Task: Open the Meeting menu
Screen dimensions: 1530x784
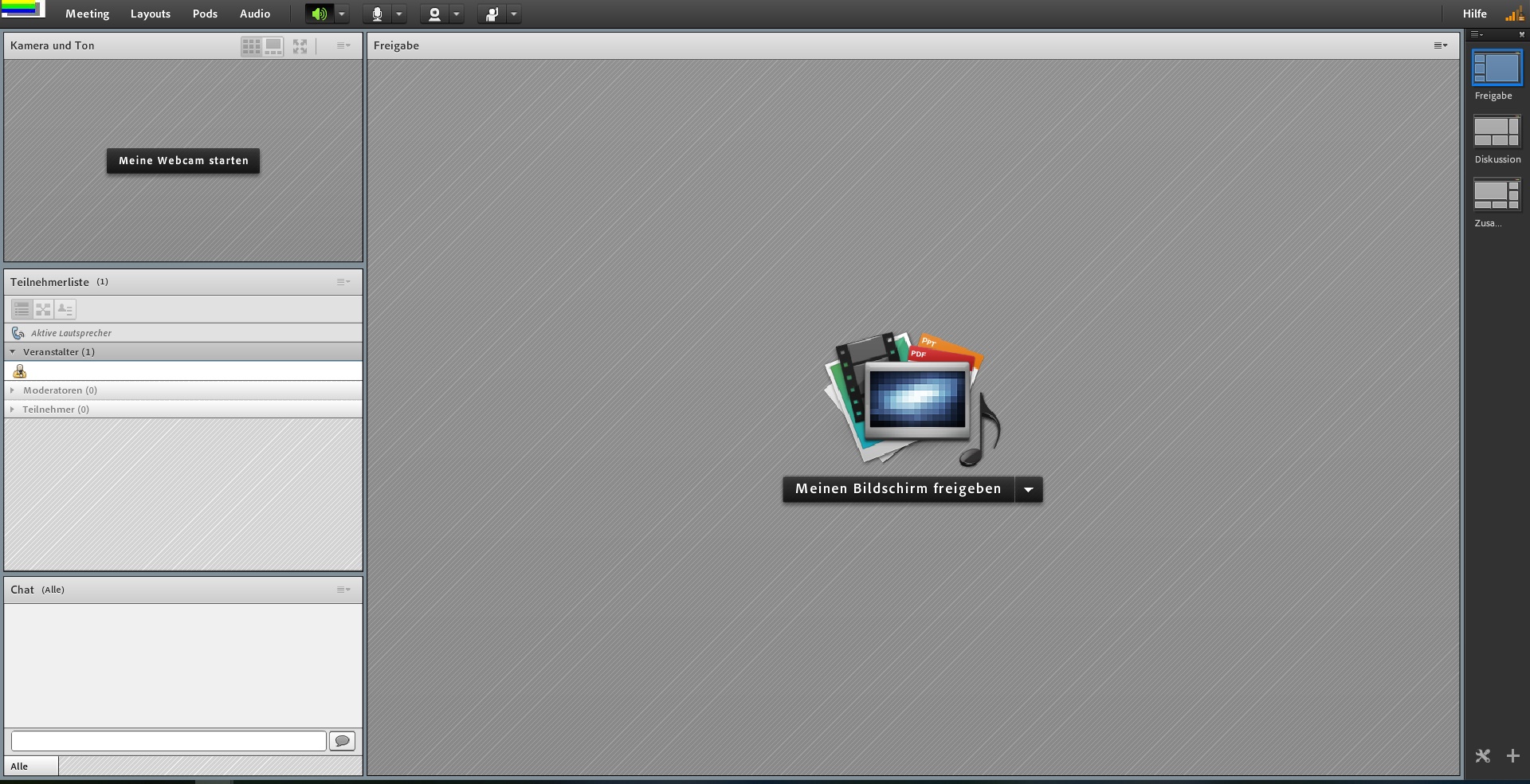Action: point(87,14)
